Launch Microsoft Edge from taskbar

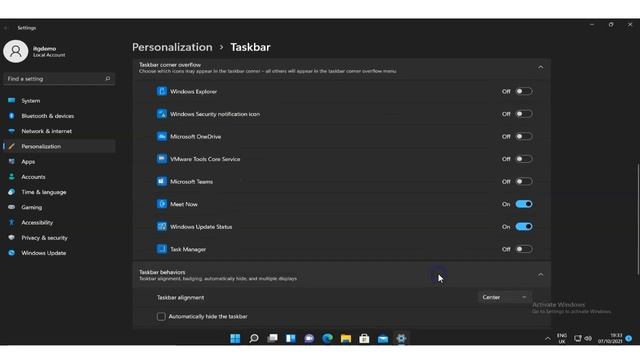tap(327, 338)
